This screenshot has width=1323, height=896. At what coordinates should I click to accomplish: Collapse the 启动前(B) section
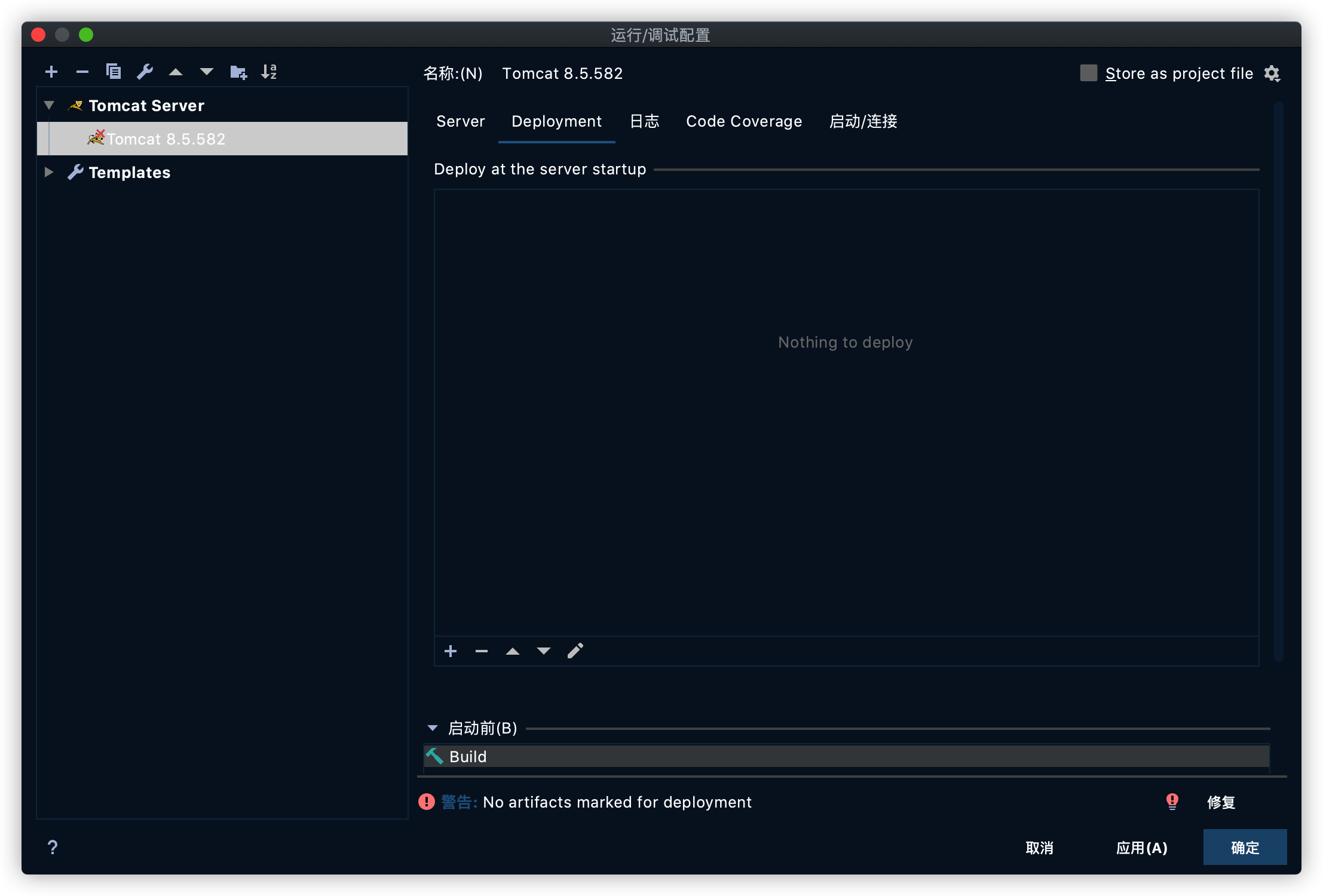click(433, 728)
